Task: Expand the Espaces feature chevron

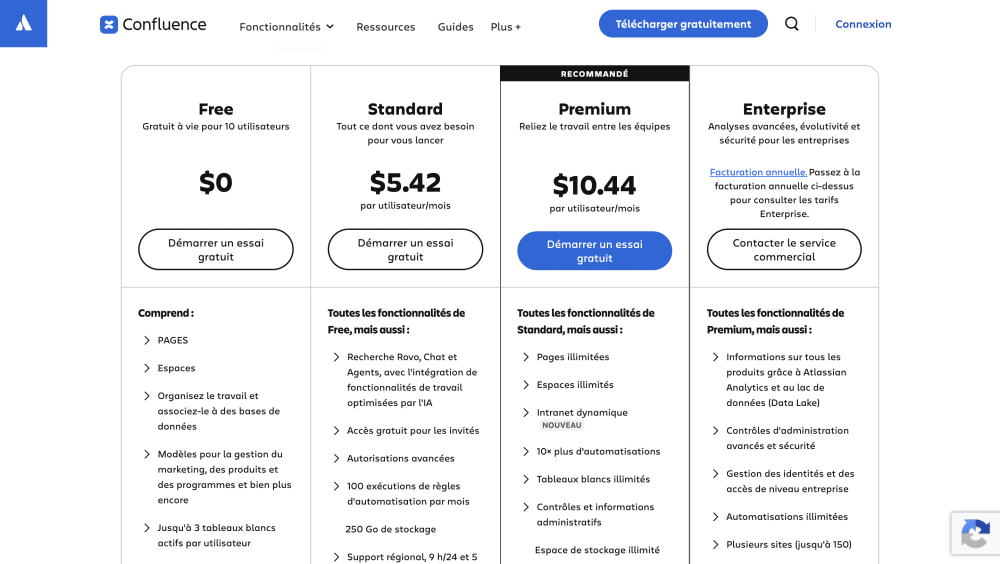Action: 147,368
